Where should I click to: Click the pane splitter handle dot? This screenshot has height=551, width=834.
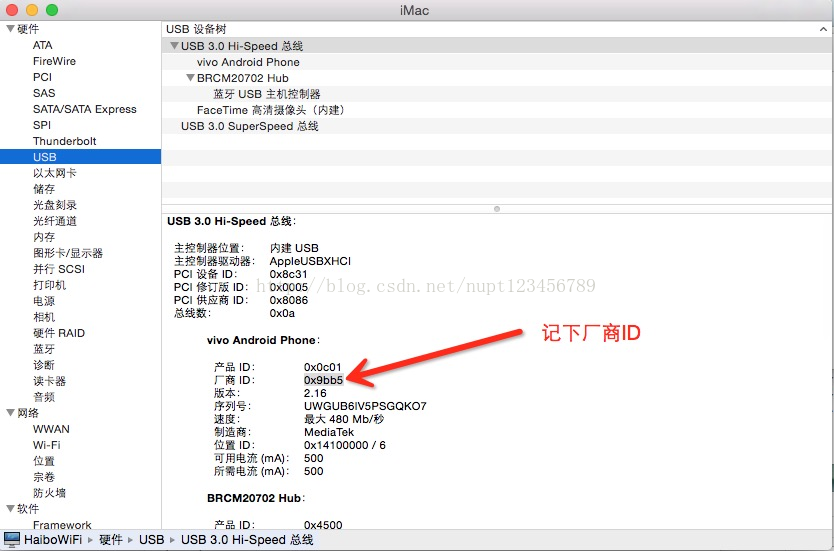(x=497, y=209)
